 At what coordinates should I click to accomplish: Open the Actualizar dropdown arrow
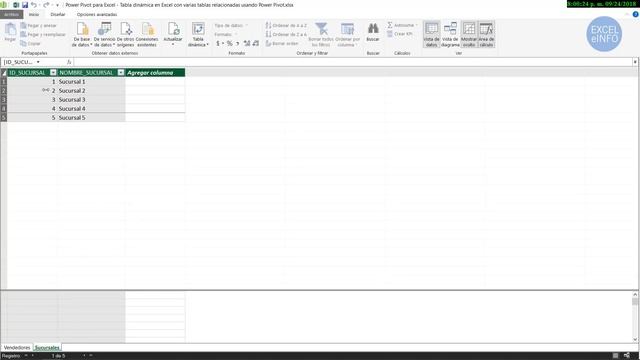coord(173,44)
